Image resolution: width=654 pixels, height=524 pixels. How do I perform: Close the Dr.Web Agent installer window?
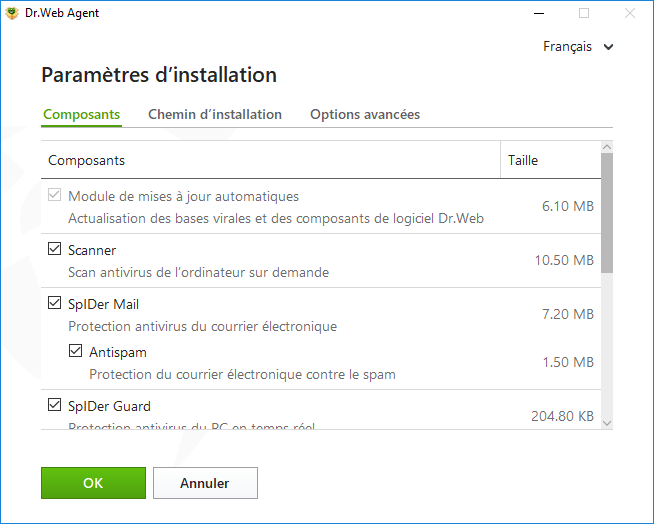[629, 13]
